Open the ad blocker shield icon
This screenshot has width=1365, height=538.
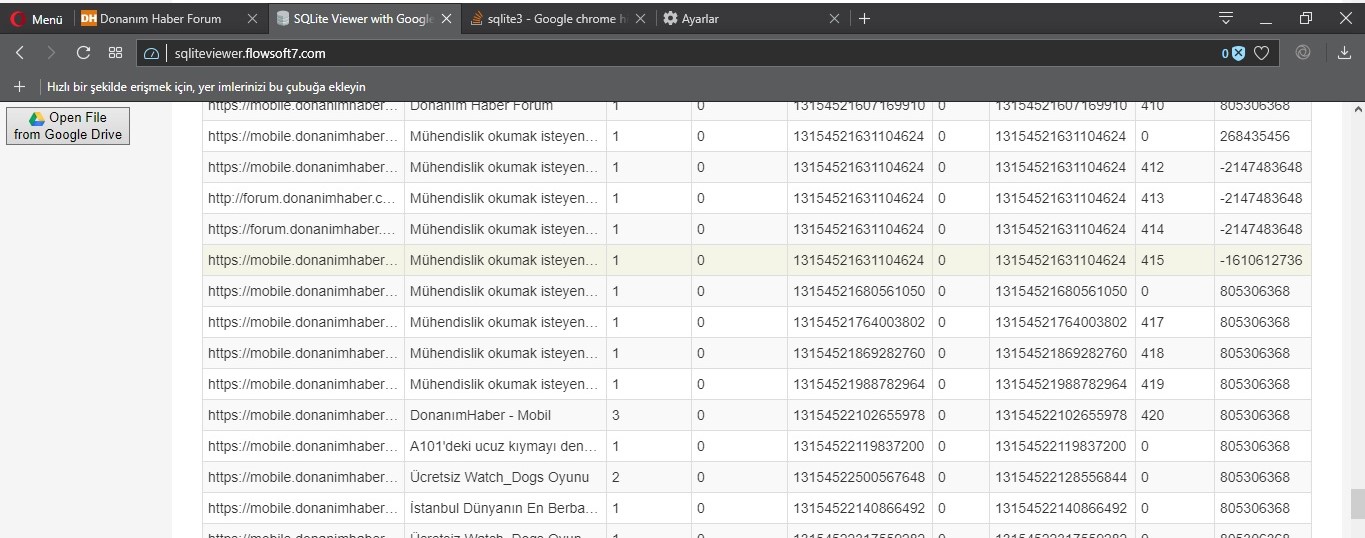click(x=1238, y=54)
